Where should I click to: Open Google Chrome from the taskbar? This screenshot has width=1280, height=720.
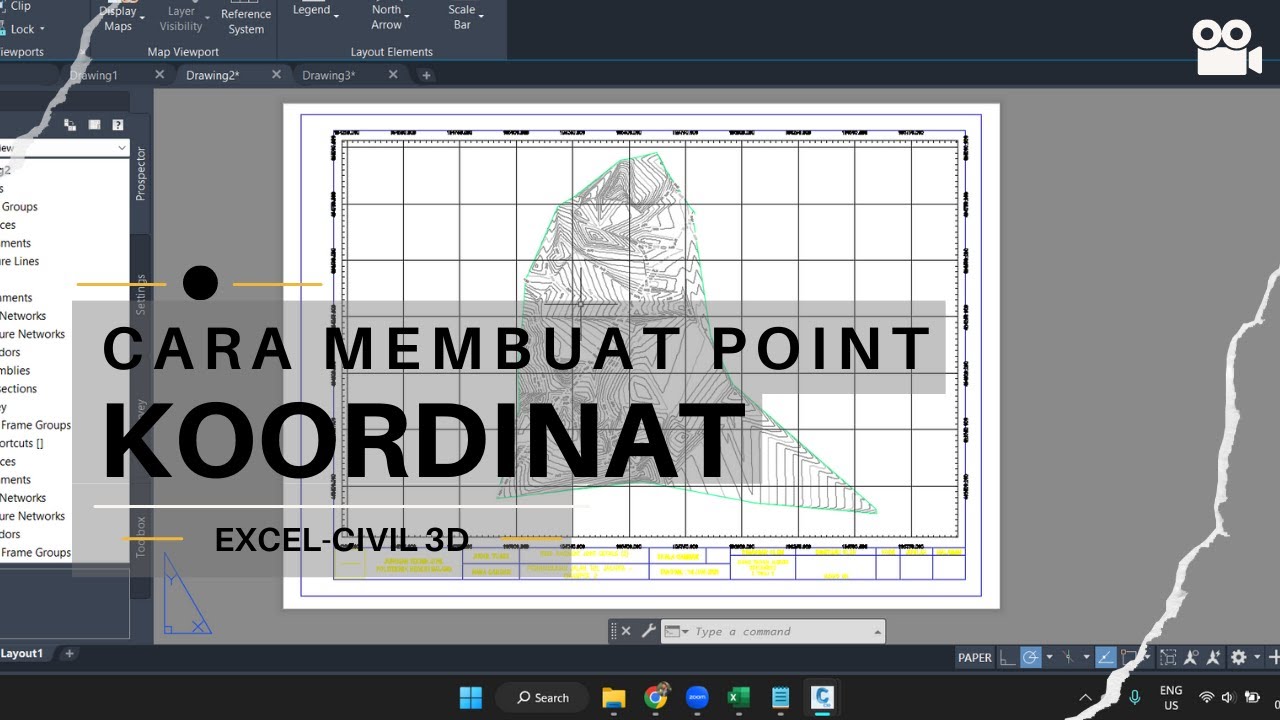[x=655, y=697]
